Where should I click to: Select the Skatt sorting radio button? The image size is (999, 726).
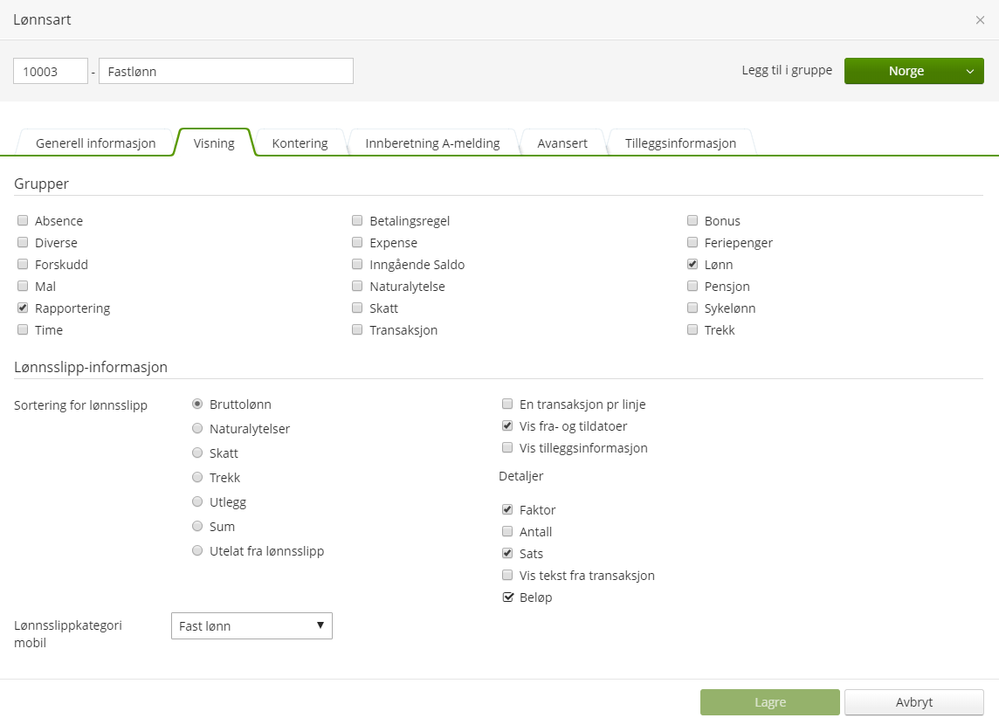coord(198,453)
